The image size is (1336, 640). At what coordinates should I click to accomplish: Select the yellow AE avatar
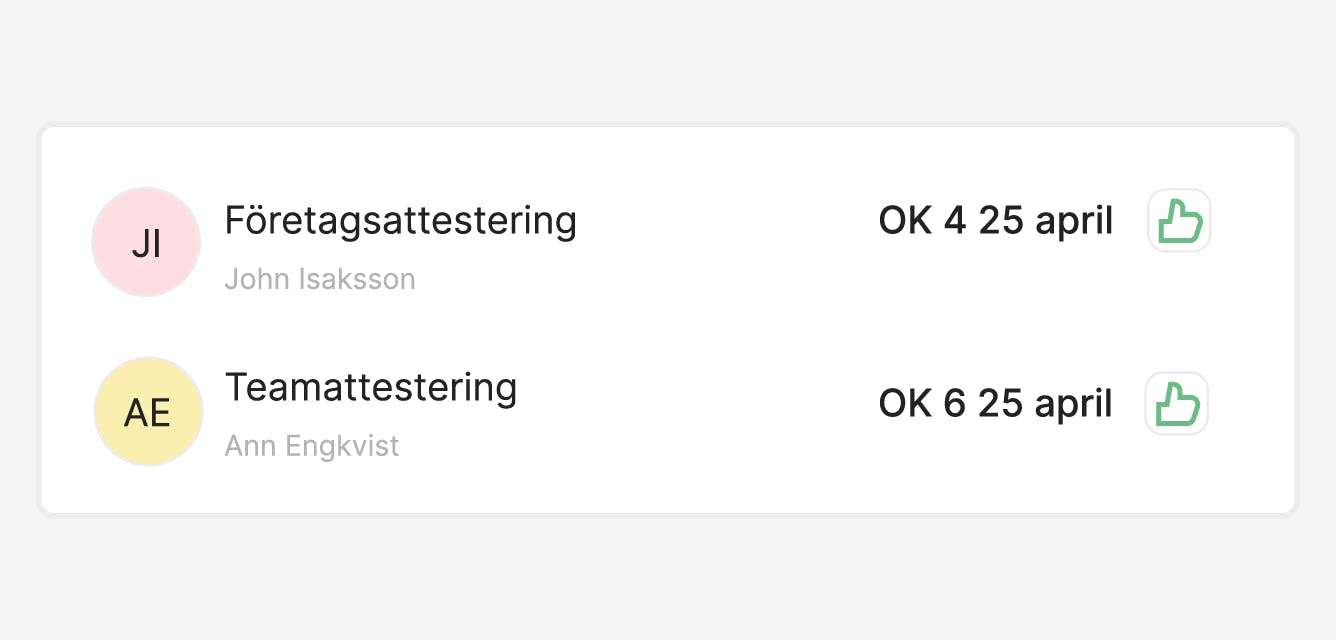coord(148,412)
